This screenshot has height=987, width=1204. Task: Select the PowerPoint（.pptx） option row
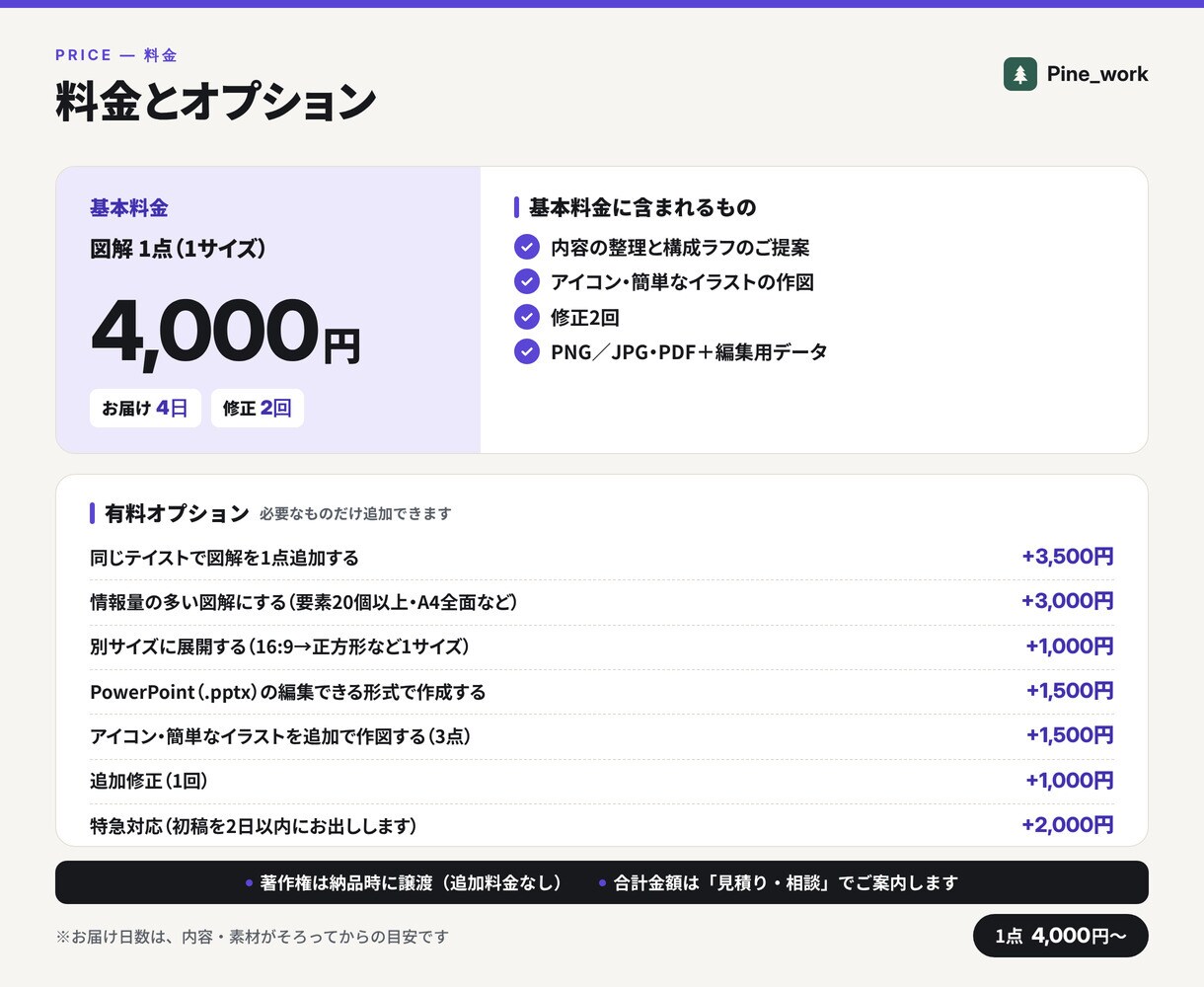click(x=602, y=692)
